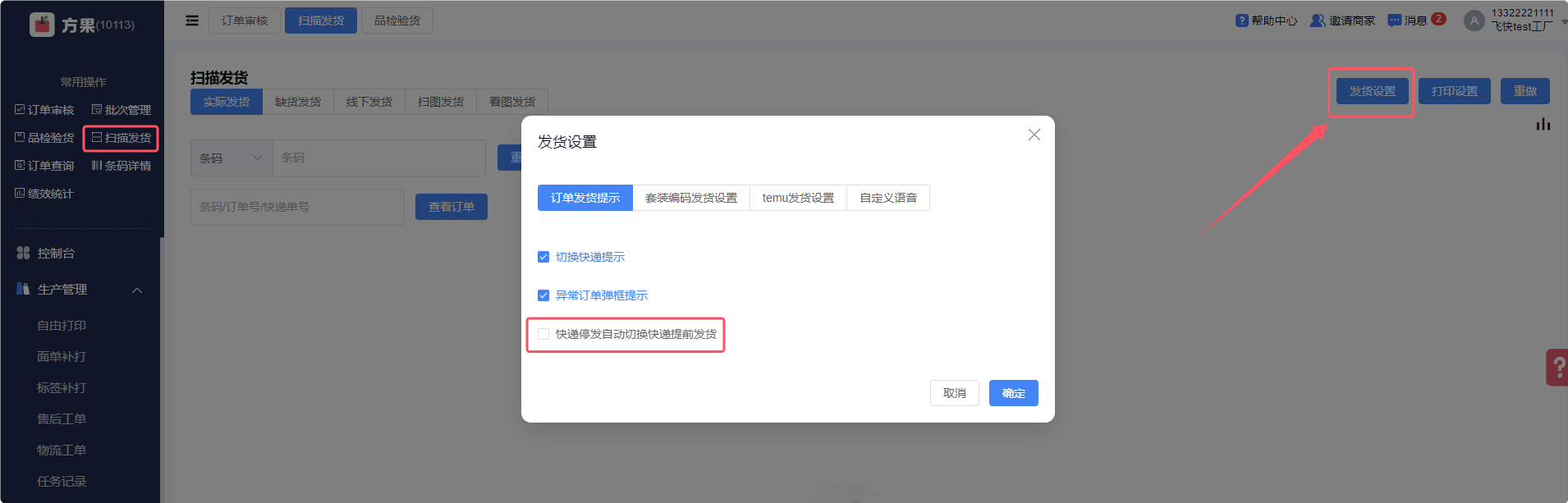Click the bar chart statistics icon

point(1543,124)
